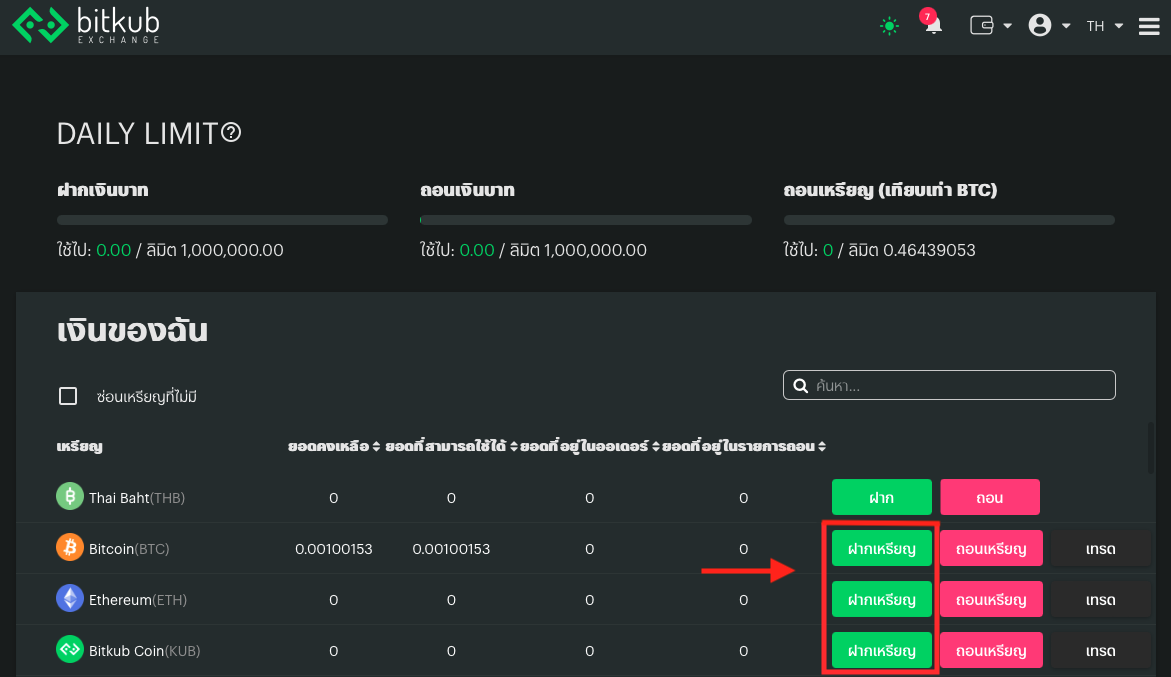
Task: Click the เหรียญ column header
Action: (79, 446)
